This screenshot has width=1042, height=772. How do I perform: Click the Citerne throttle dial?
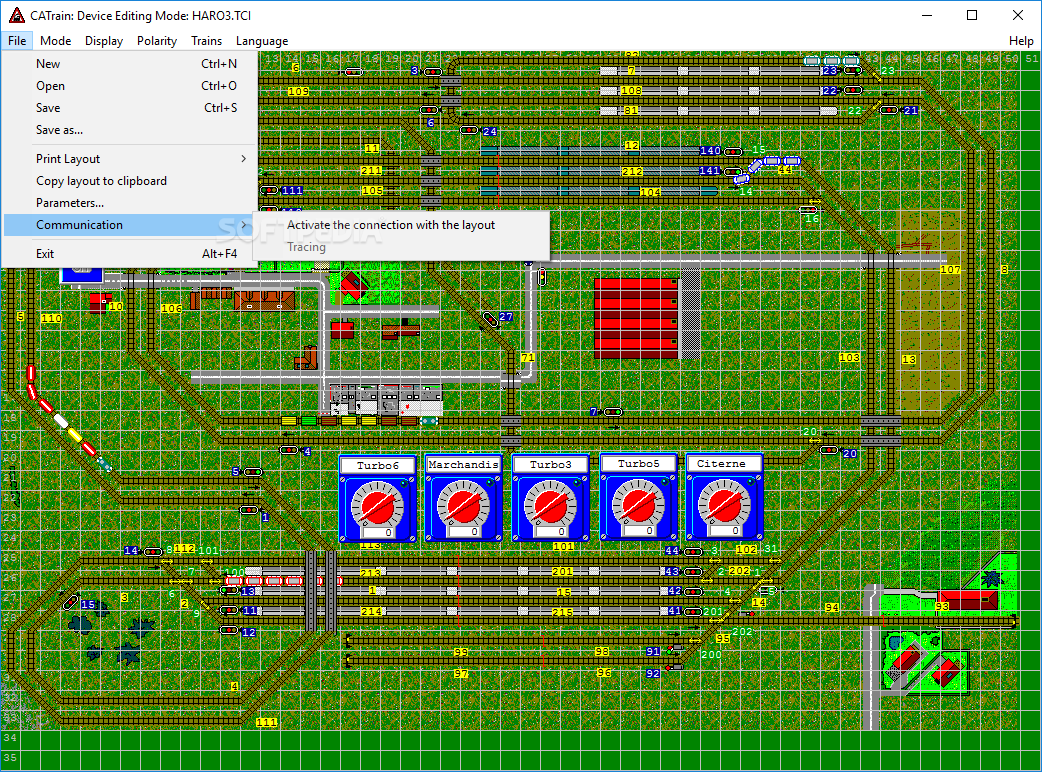pyautogui.click(x=724, y=505)
